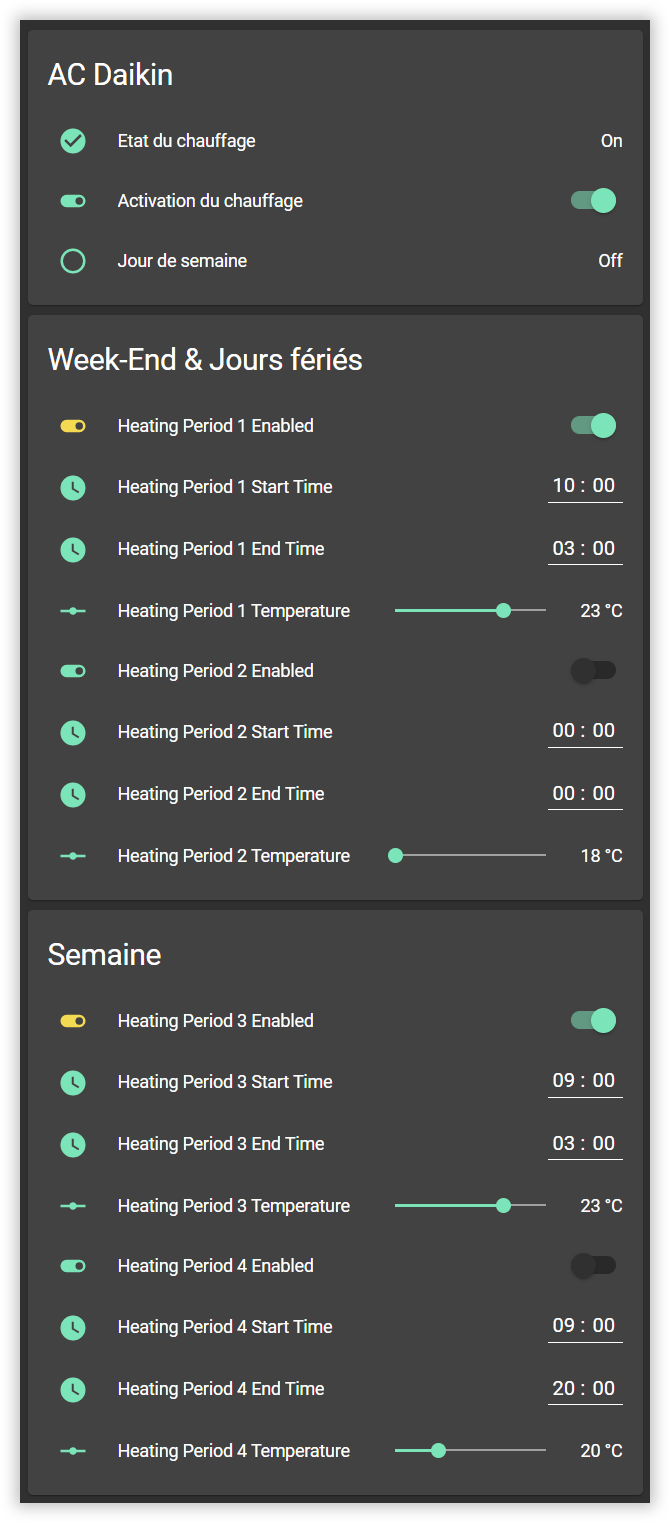
Task: Click the clock icon for Heating Period 4 Start Time
Action: [73, 1328]
